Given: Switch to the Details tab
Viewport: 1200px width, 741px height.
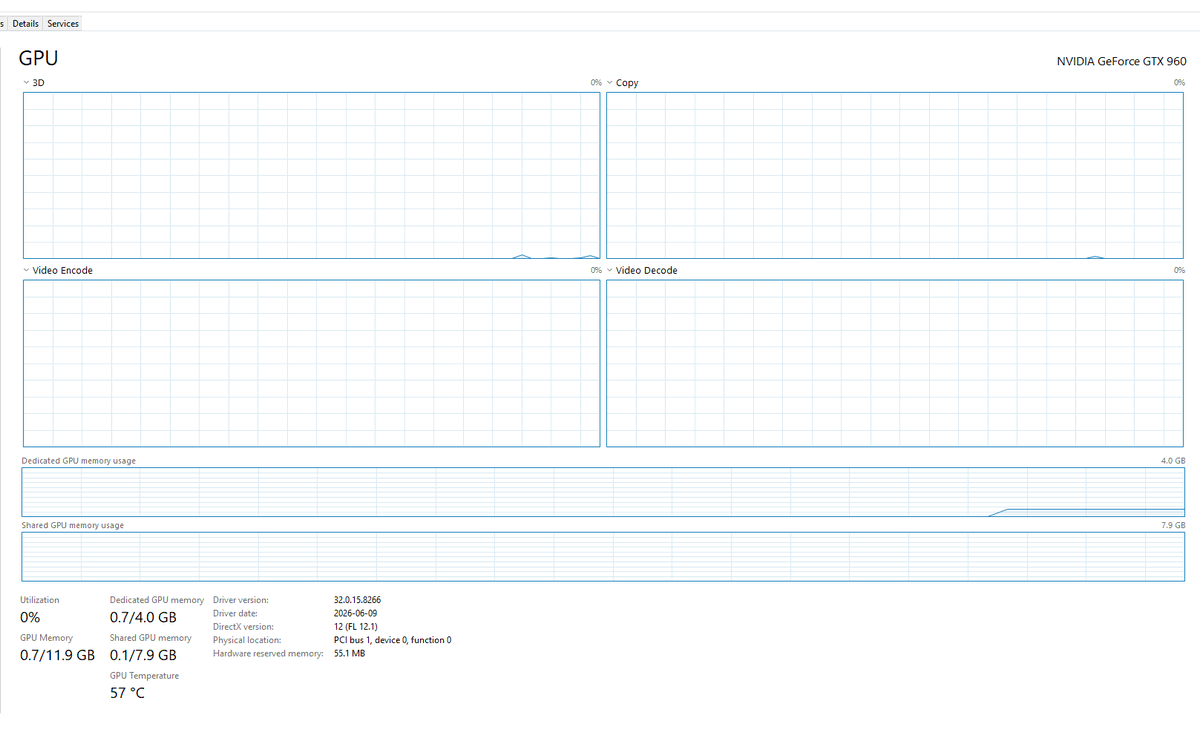Looking at the screenshot, I should (x=26, y=23).
